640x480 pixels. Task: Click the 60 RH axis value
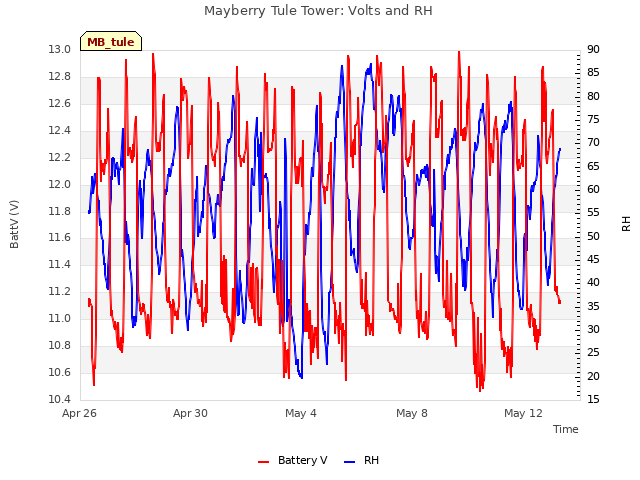[x=593, y=189]
